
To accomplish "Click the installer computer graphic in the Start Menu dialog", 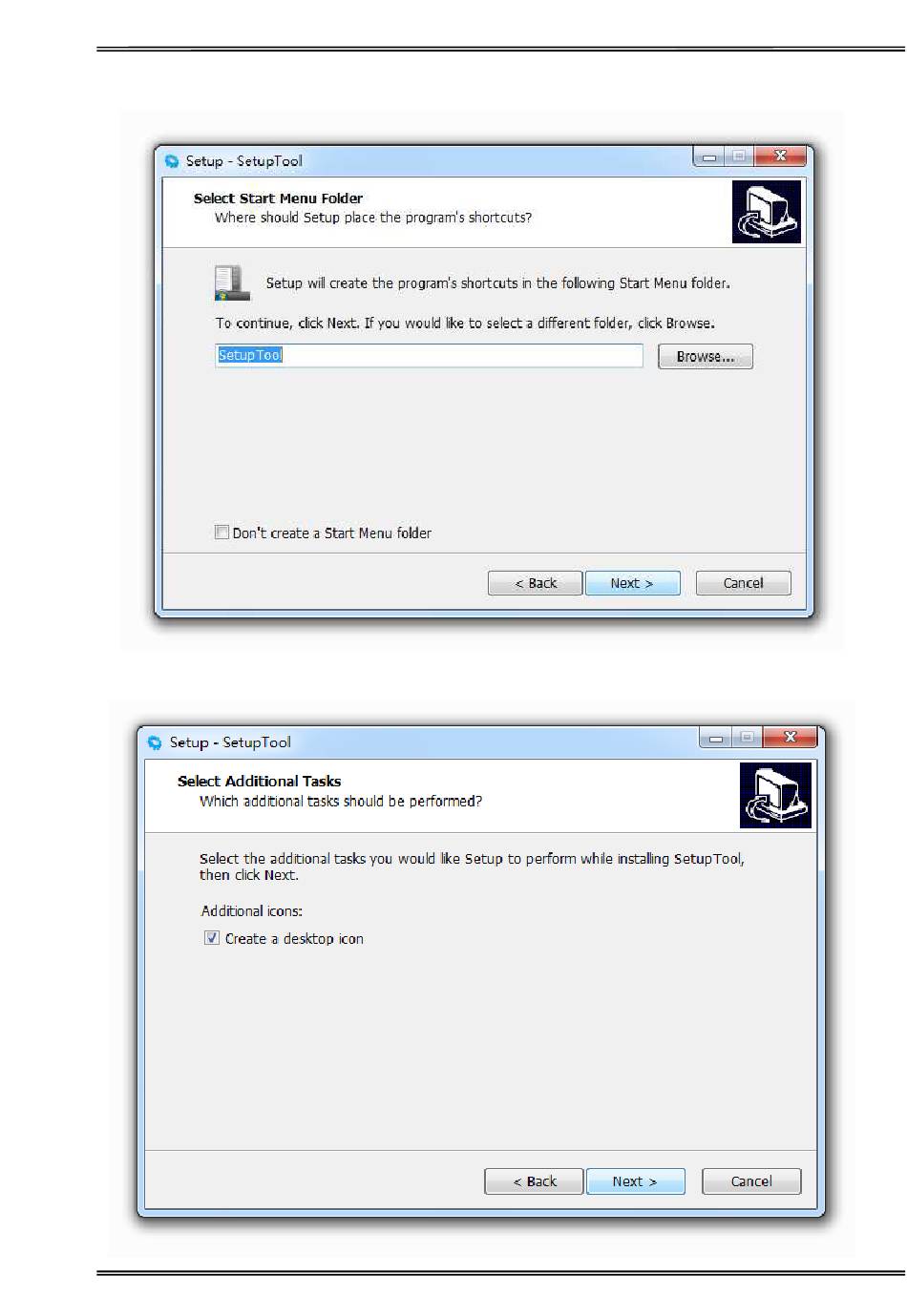I will 767,212.
